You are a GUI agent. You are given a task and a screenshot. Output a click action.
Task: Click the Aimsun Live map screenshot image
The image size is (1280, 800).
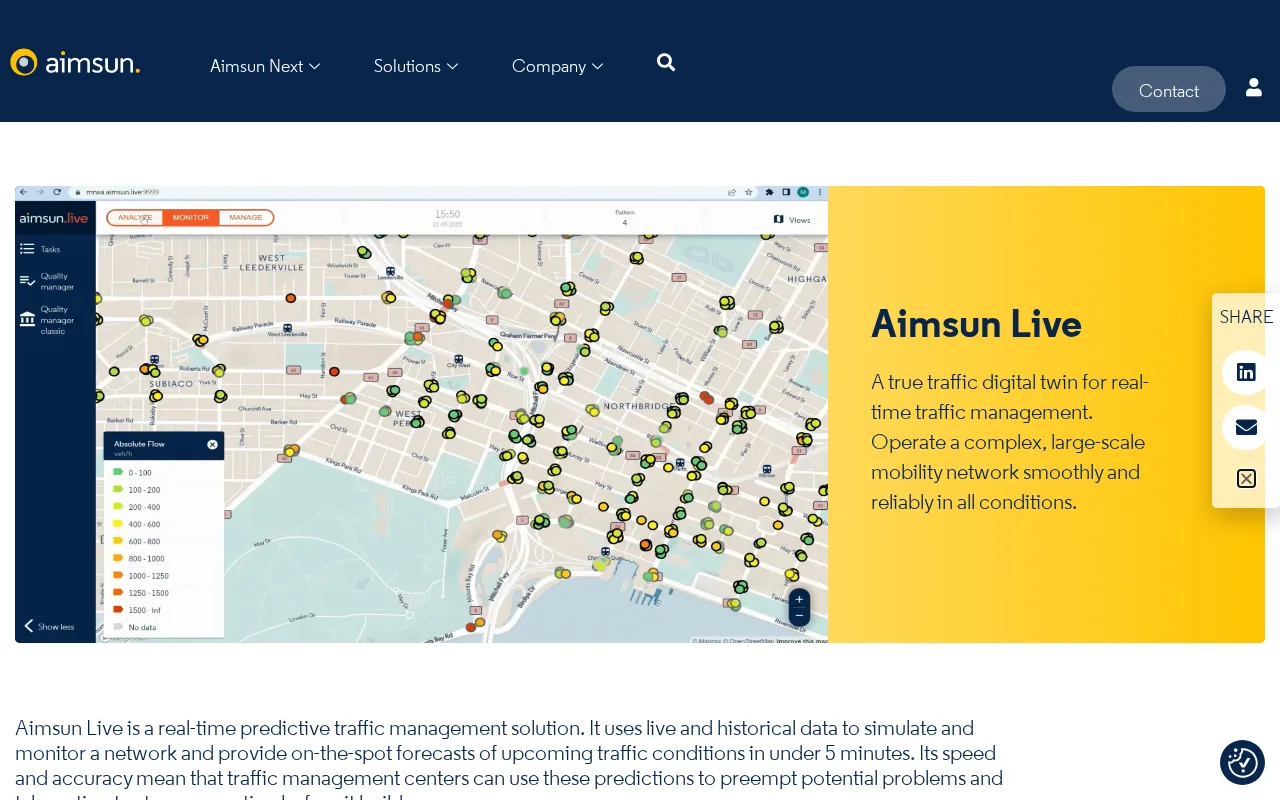(x=422, y=414)
